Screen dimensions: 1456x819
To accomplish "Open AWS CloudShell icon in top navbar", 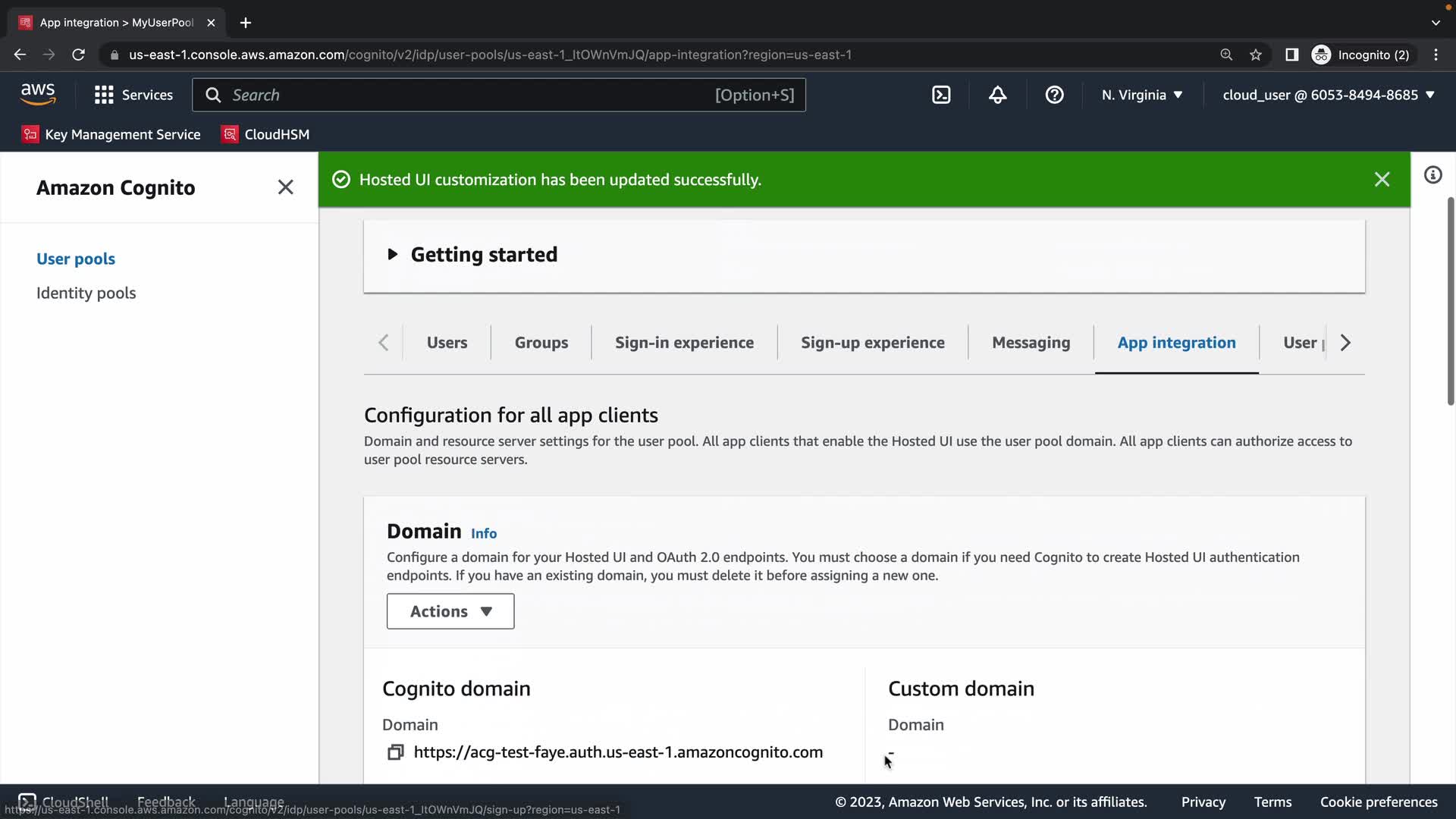I will [x=941, y=95].
